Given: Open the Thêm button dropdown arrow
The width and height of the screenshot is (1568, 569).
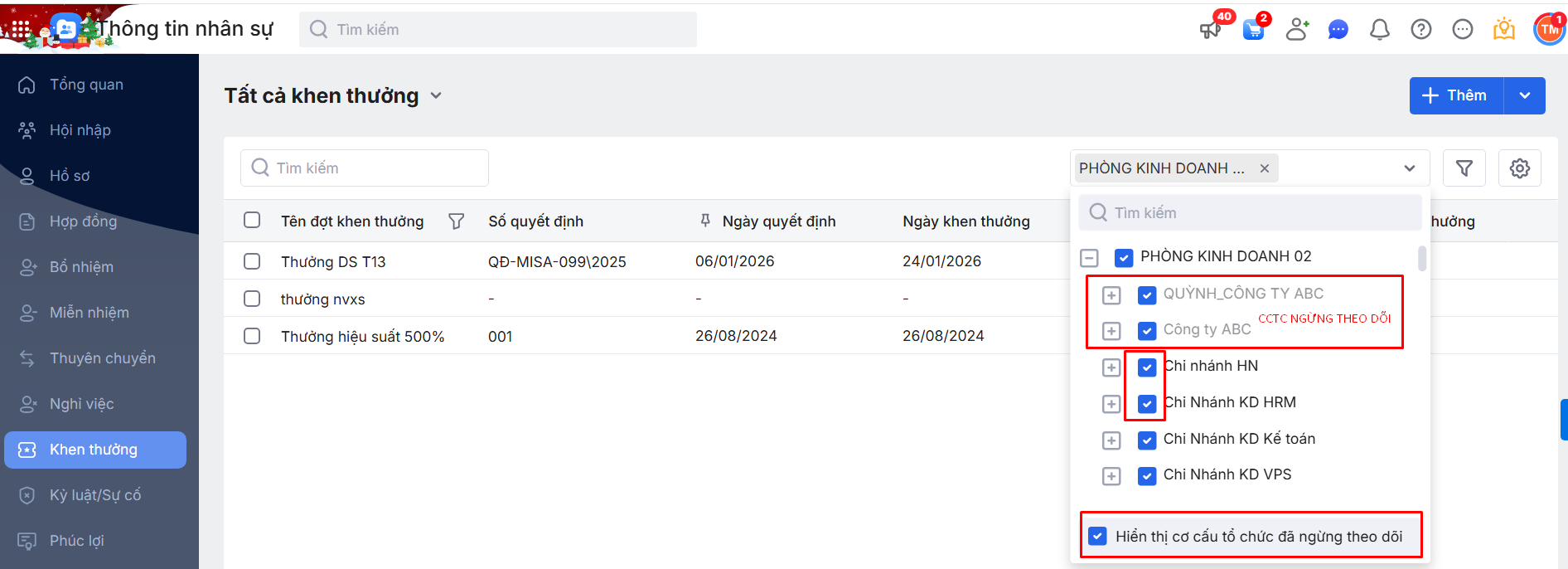Looking at the screenshot, I should point(1525,95).
